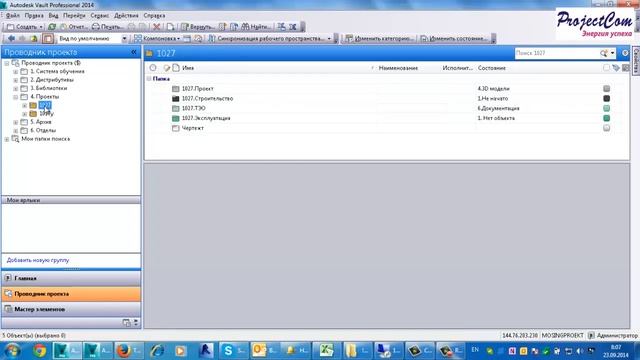Click Синхронизация рабочего пространства button
The width and height of the screenshot is (640, 360).
(269, 38)
